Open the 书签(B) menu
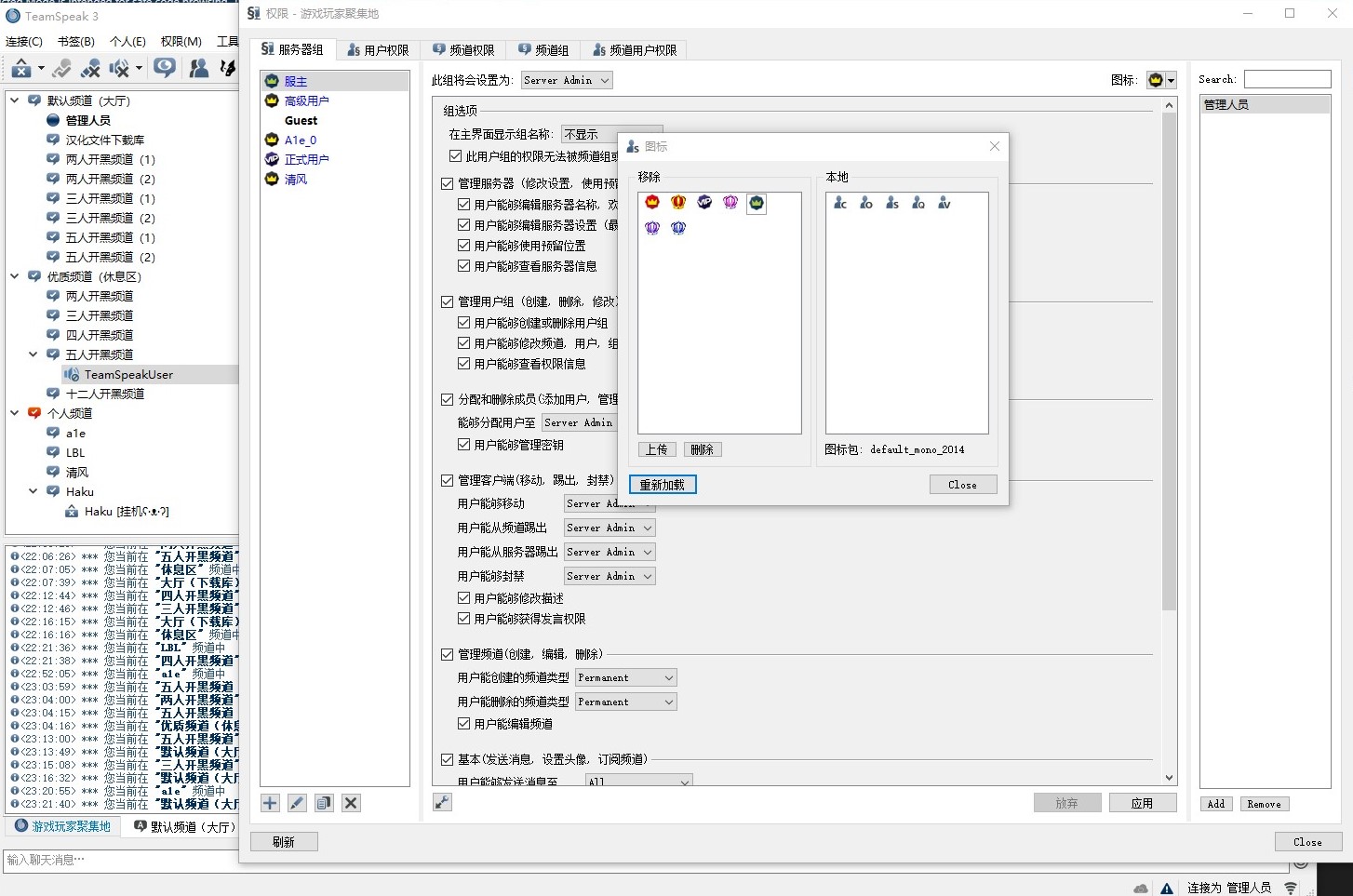Image resolution: width=1353 pixels, height=896 pixels. coord(75,41)
